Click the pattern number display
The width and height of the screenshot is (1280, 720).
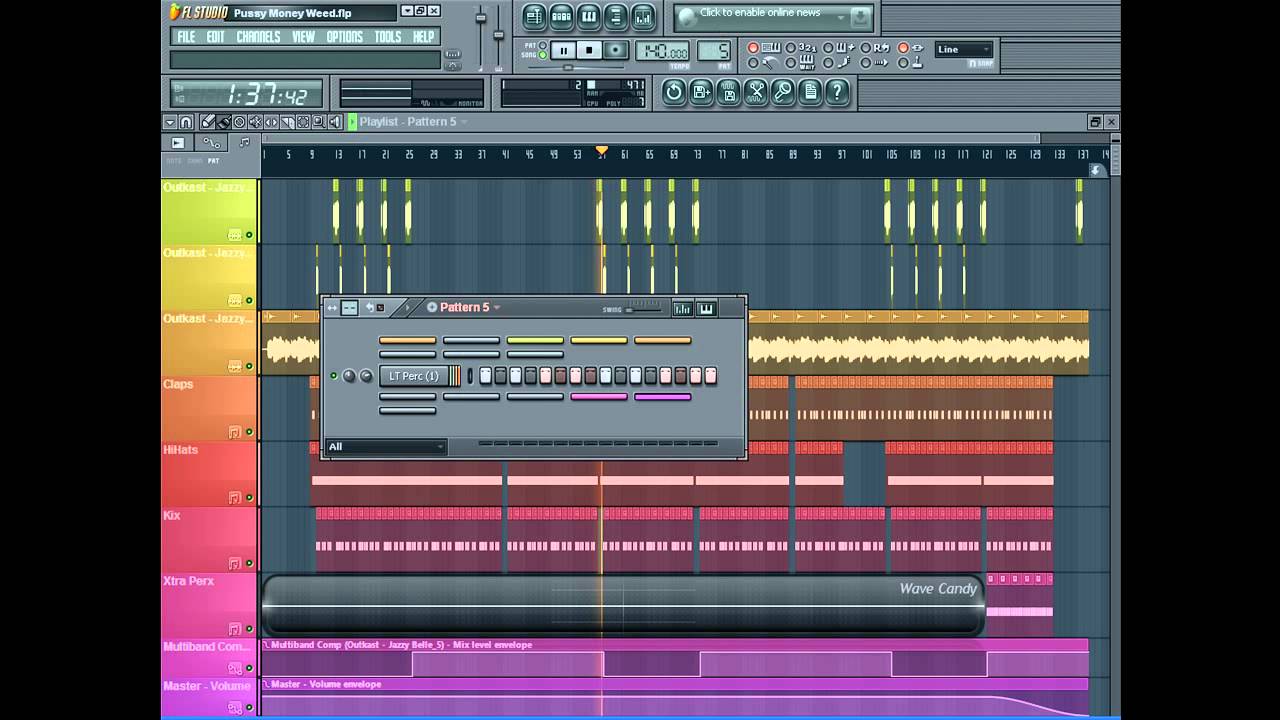pyautogui.click(x=714, y=50)
